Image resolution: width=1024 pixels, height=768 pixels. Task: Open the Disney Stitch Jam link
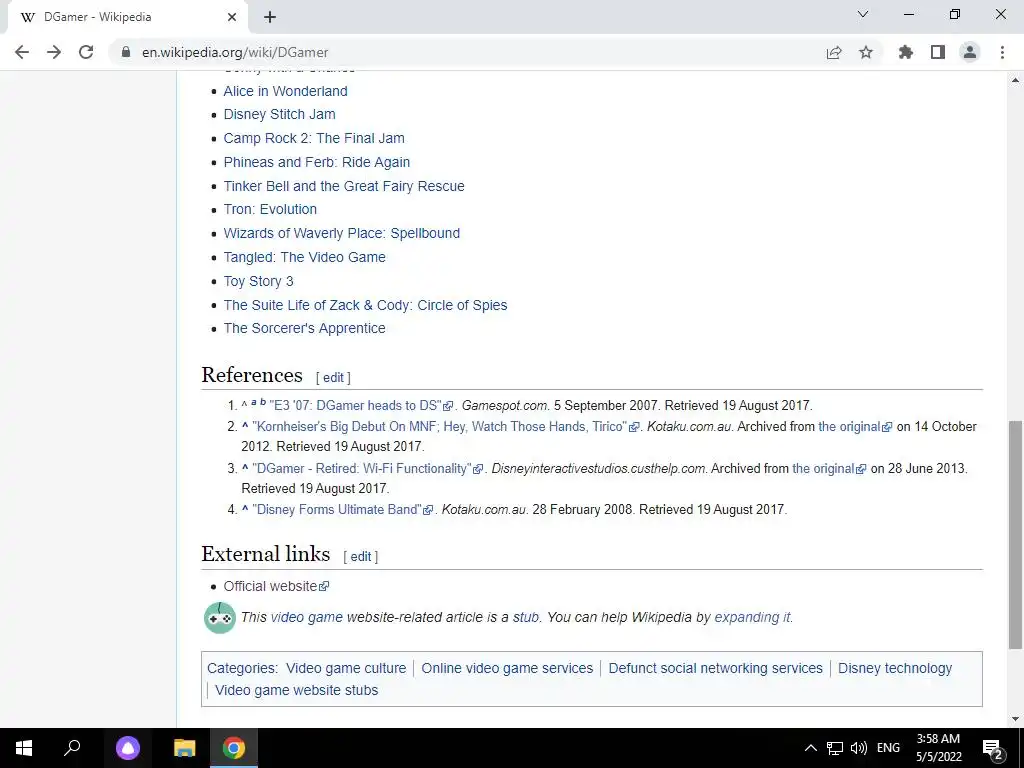coord(280,114)
